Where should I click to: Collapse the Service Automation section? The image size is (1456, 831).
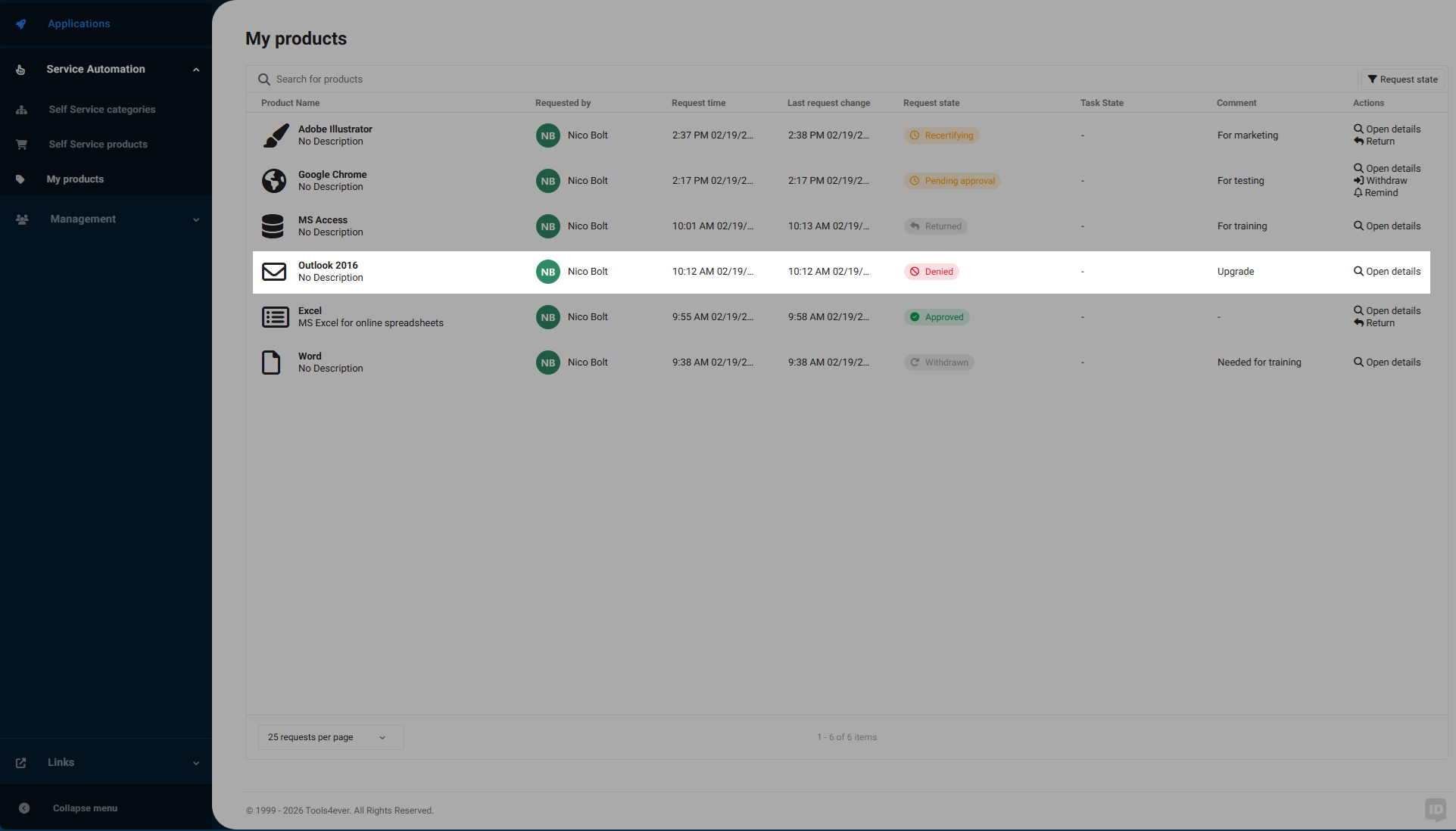click(196, 69)
